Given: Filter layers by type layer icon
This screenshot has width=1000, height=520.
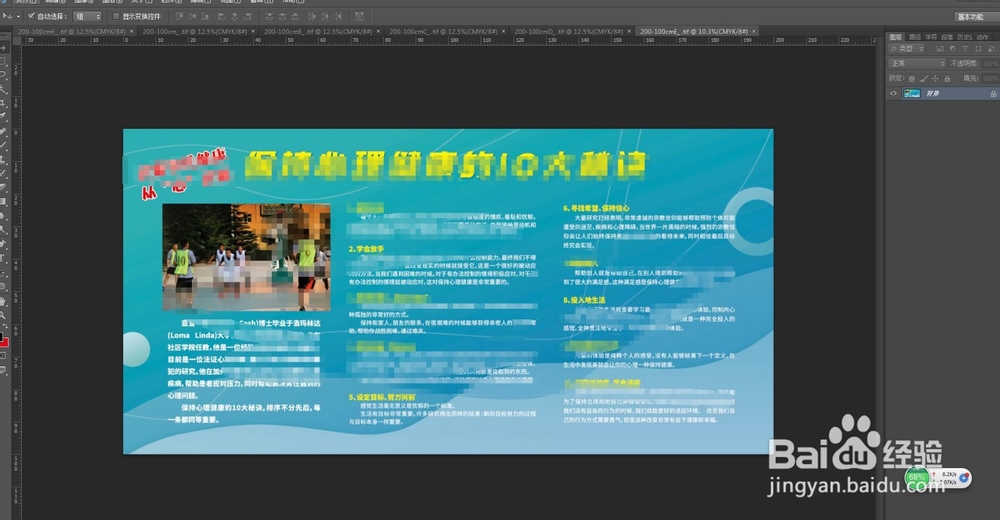Looking at the screenshot, I should click(x=965, y=48).
